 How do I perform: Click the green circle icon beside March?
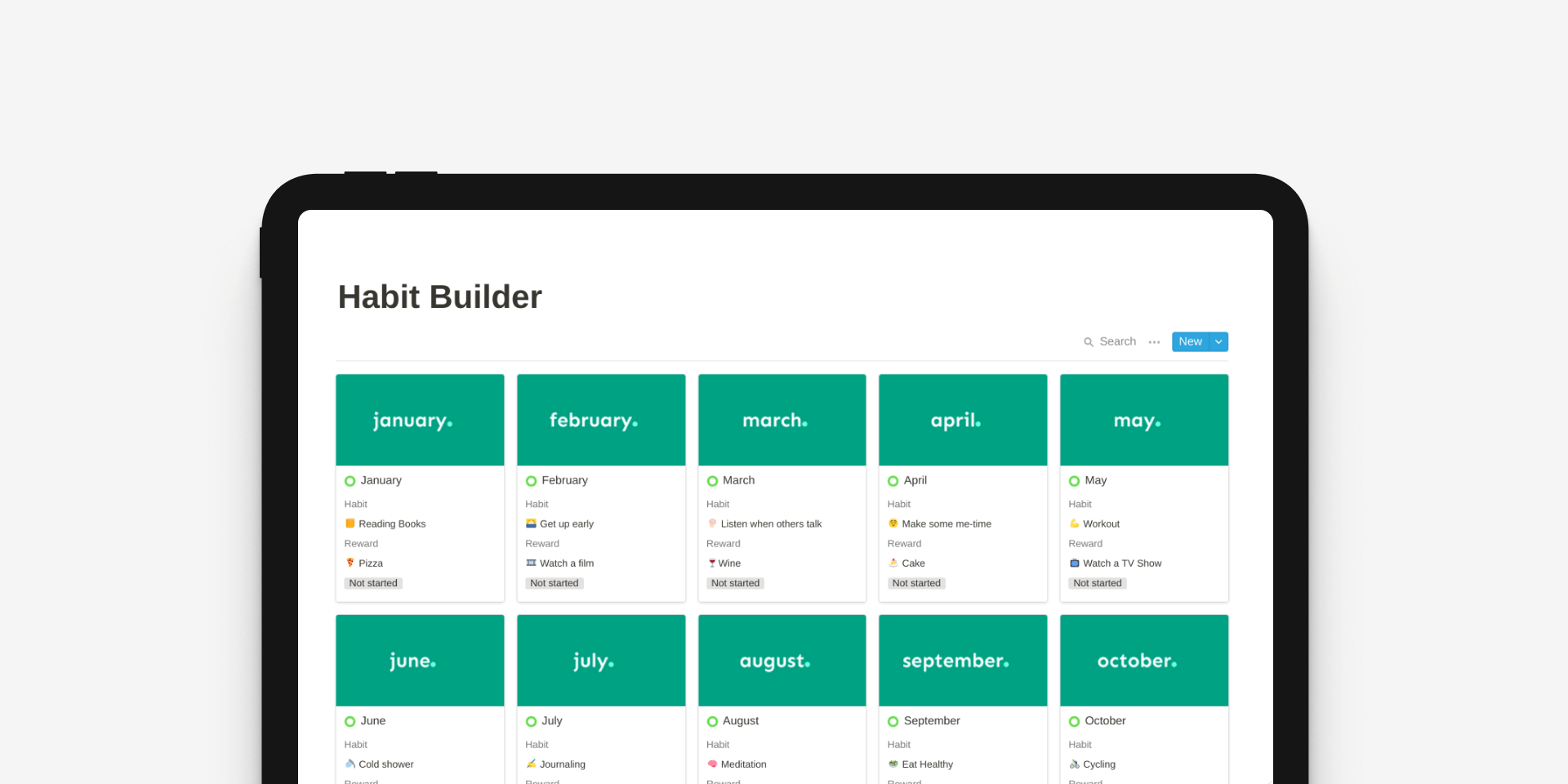[x=712, y=481]
